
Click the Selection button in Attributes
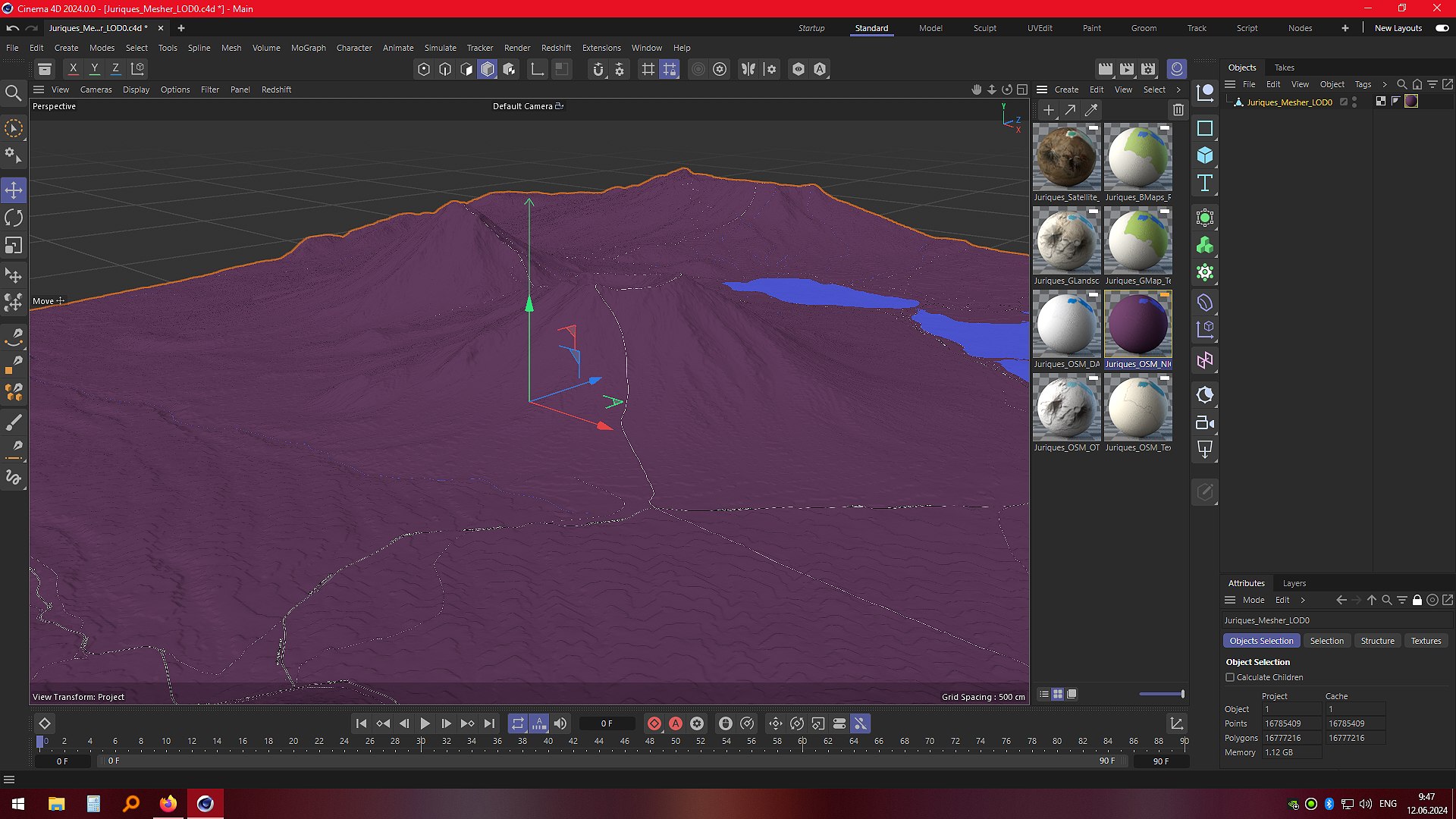(x=1326, y=641)
